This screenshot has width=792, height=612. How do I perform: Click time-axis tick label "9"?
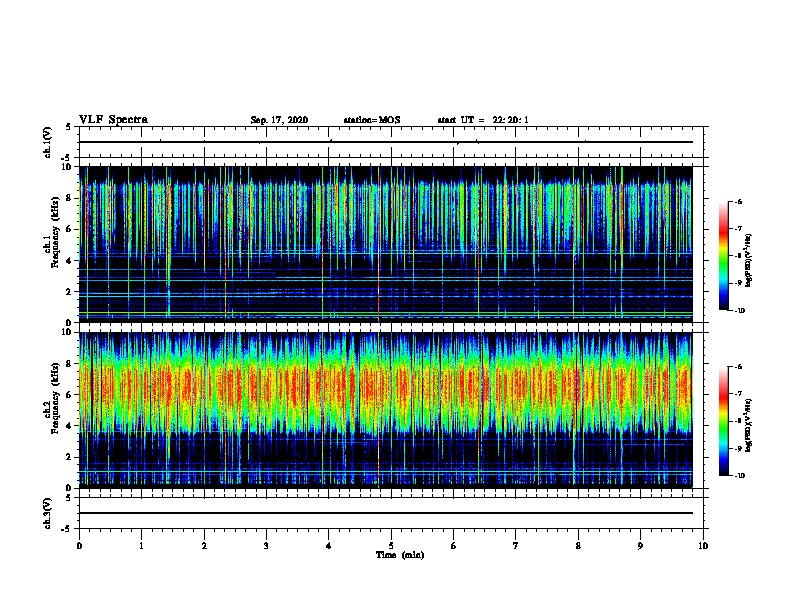[x=640, y=545]
